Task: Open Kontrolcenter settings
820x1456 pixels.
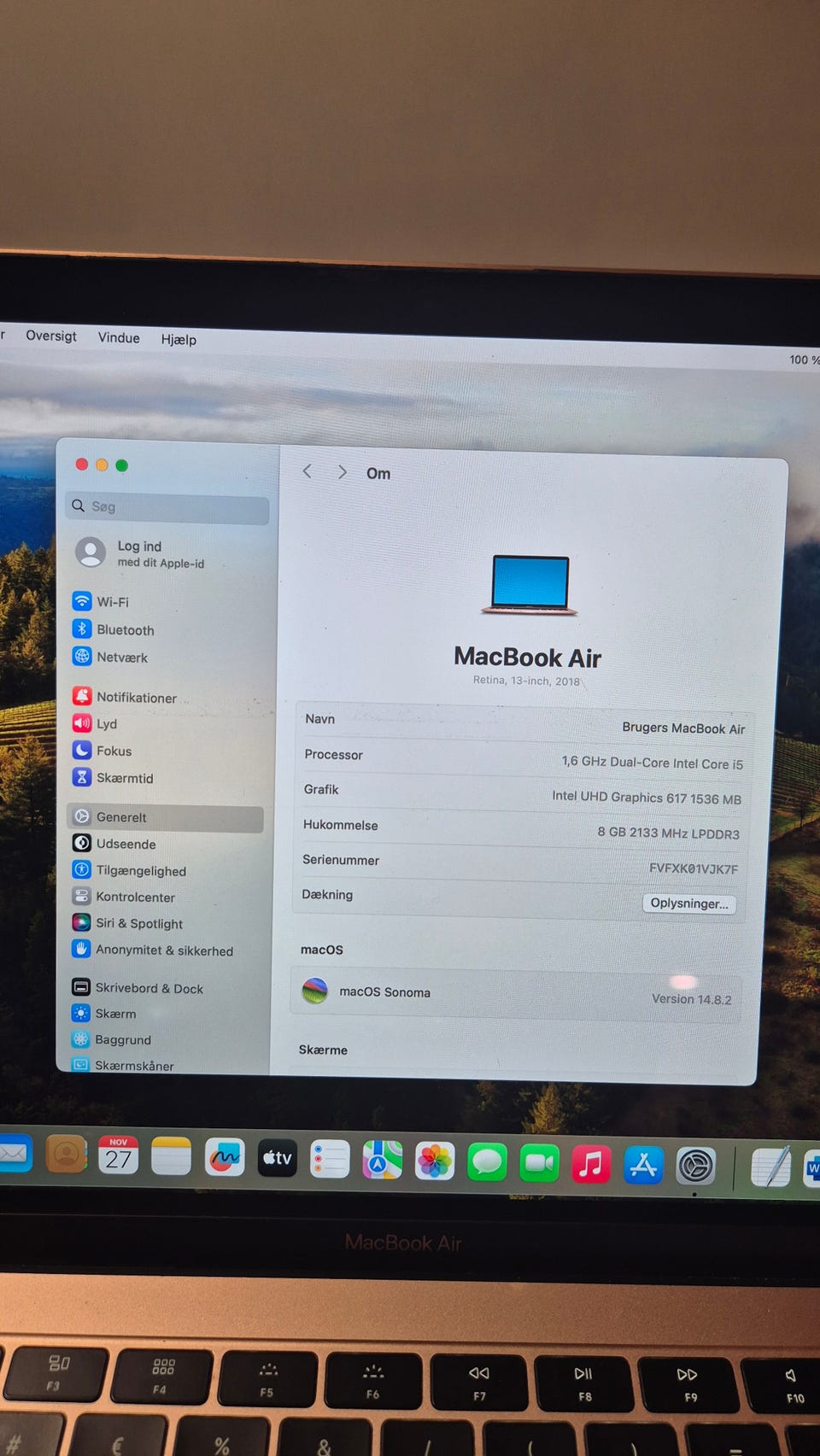Action: point(124,897)
